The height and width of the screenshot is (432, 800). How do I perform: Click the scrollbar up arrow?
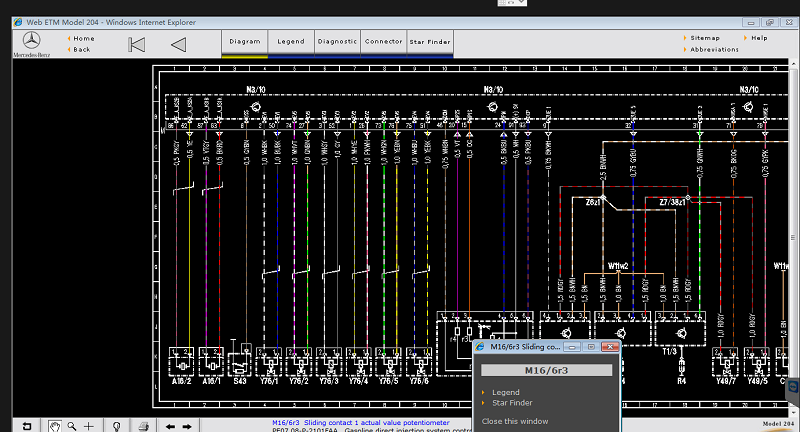793,63
